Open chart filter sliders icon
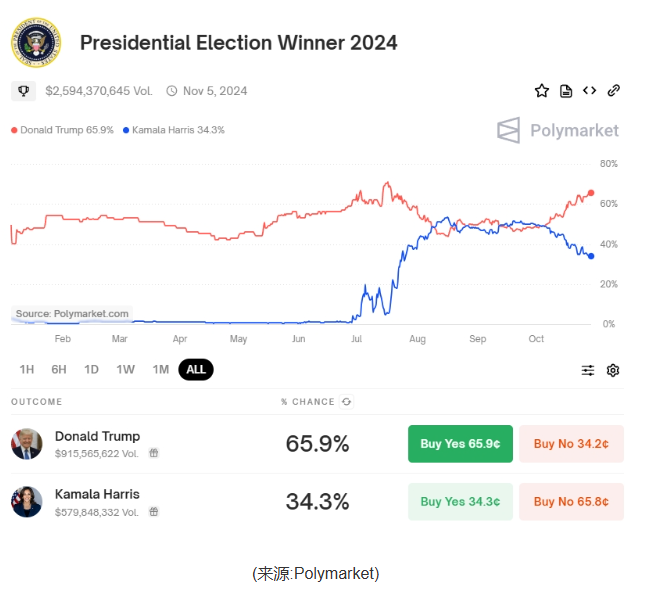 (x=588, y=370)
